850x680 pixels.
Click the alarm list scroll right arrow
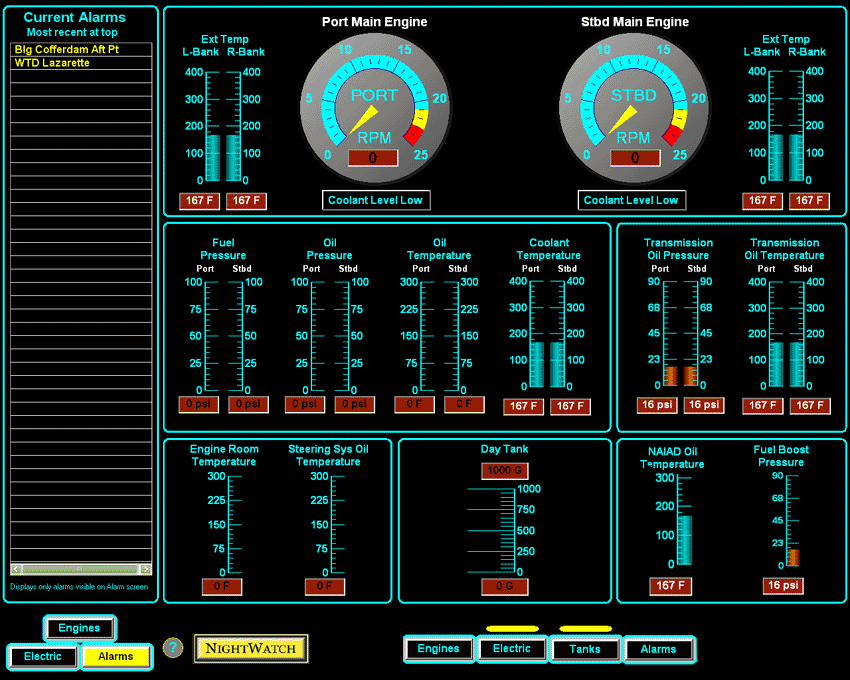pyautogui.click(x=146, y=569)
